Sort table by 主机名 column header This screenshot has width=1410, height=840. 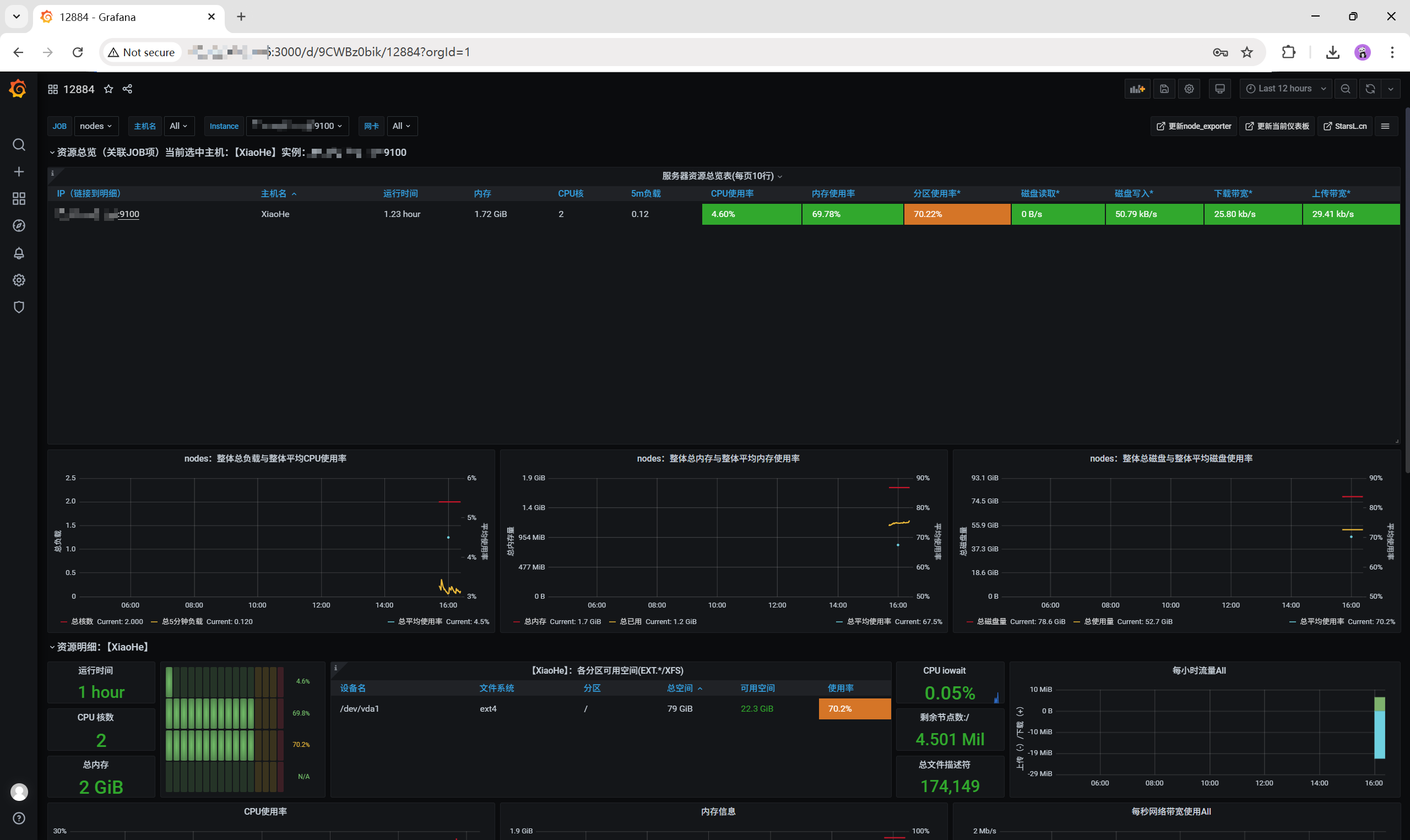pos(273,193)
